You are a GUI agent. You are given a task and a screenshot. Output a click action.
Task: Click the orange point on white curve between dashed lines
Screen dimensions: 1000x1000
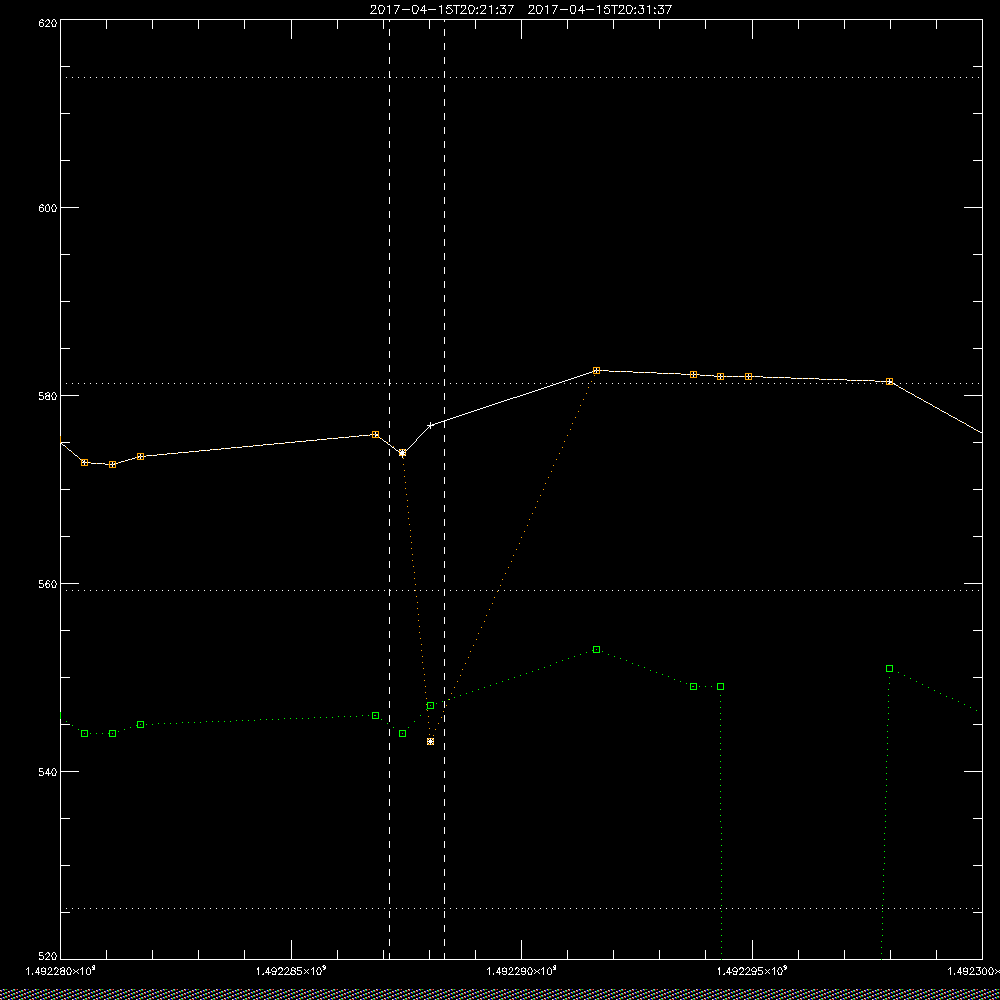click(402, 453)
